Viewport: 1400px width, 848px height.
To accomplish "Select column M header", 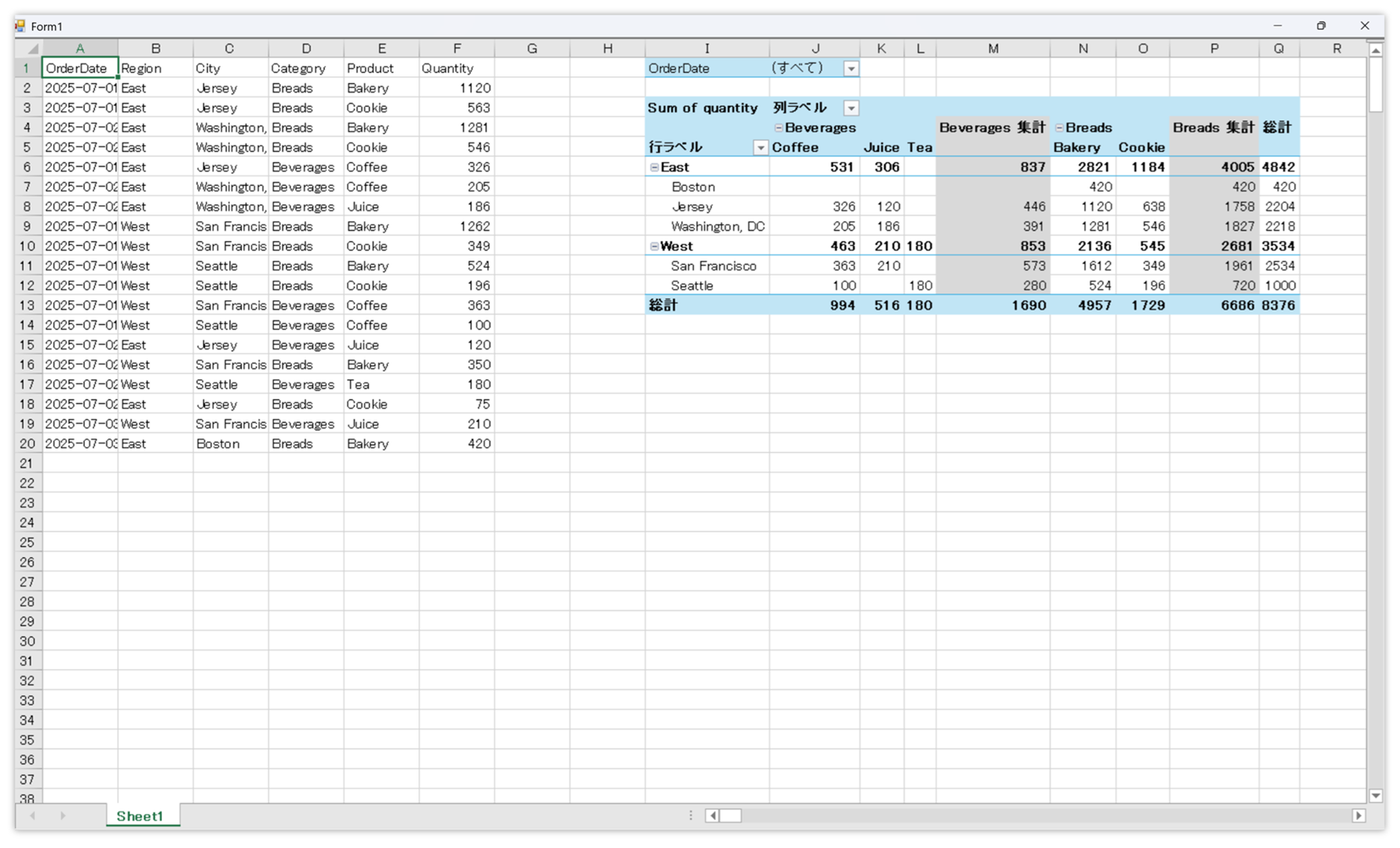I will [993, 48].
